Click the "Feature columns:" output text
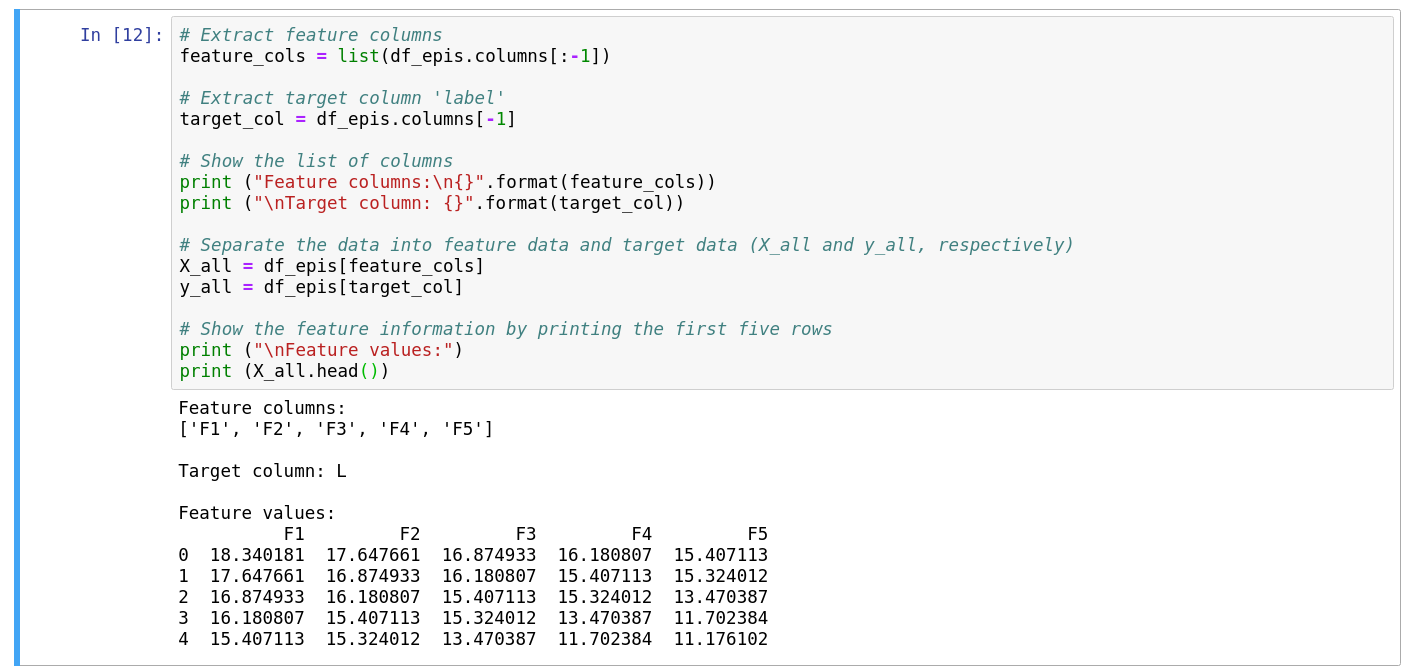Viewport: 1403px width, 670px height. click(x=262, y=408)
